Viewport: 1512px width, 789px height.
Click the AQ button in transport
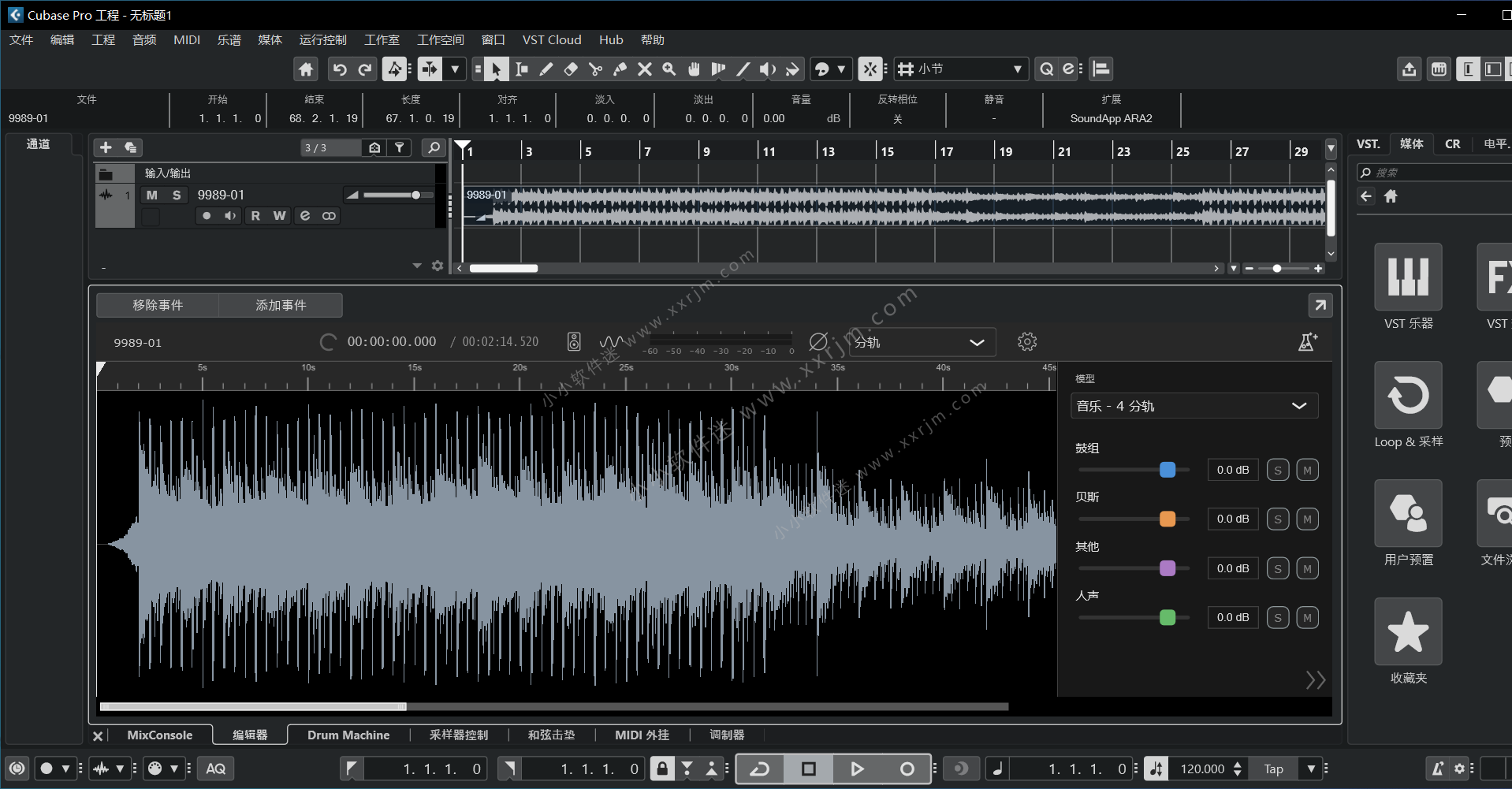click(216, 769)
